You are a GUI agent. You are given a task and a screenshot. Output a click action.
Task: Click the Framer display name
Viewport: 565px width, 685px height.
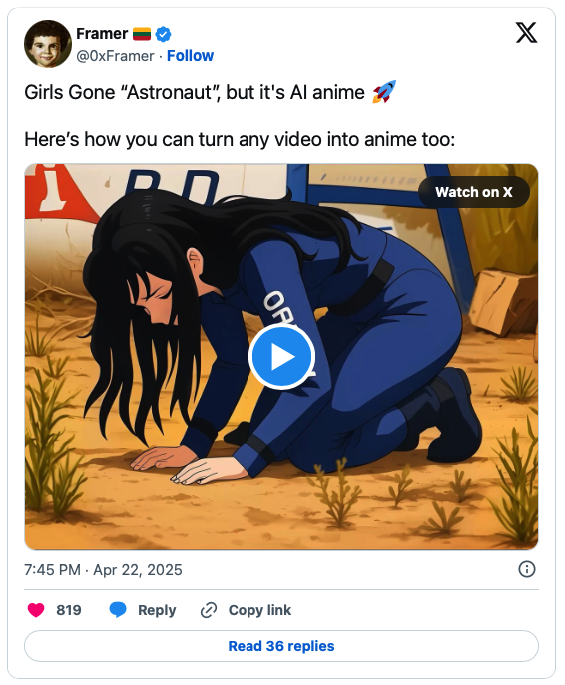pyautogui.click(x=102, y=34)
